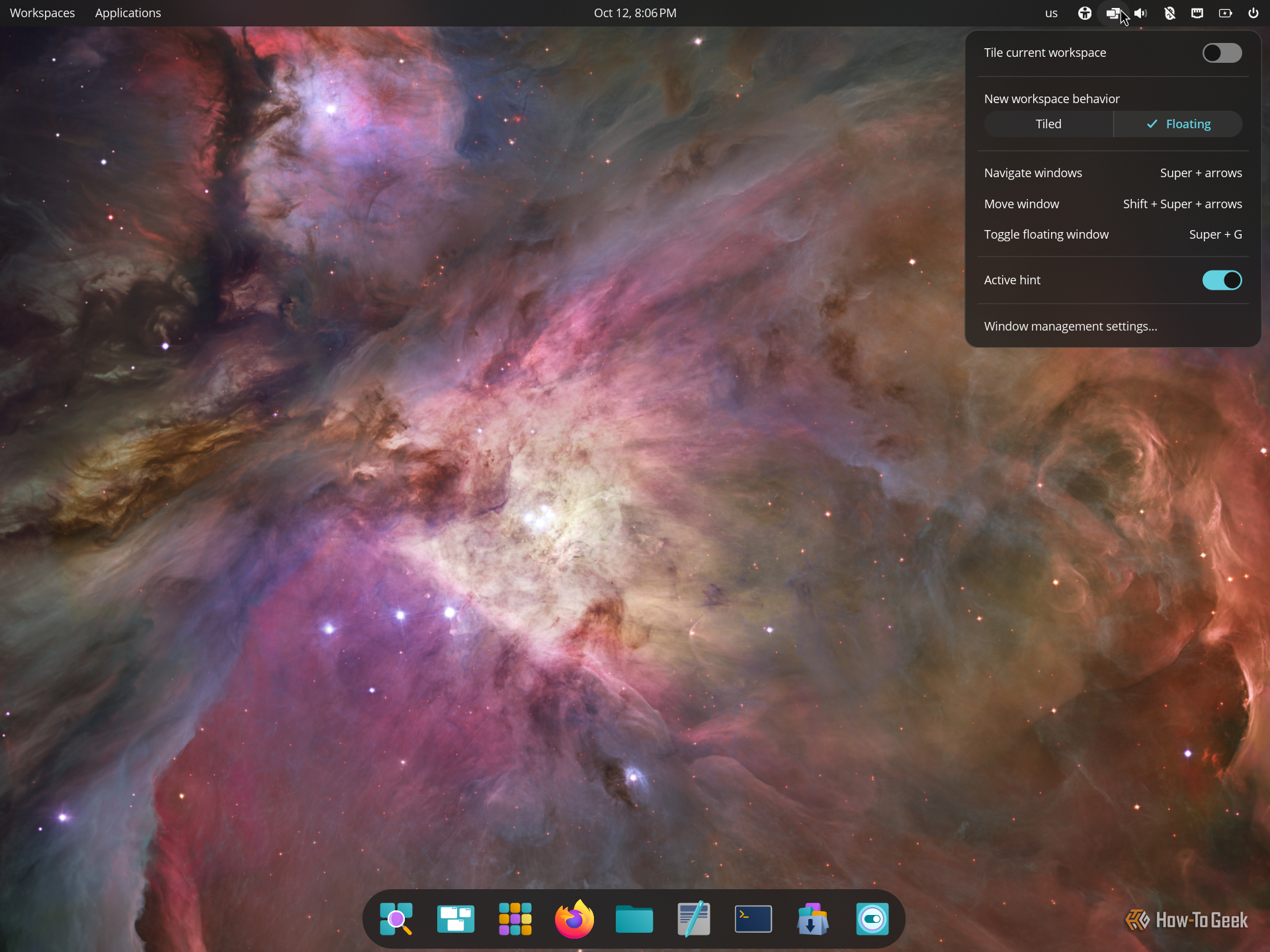
Task: Click the New workspace behavior label
Action: tap(1052, 99)
